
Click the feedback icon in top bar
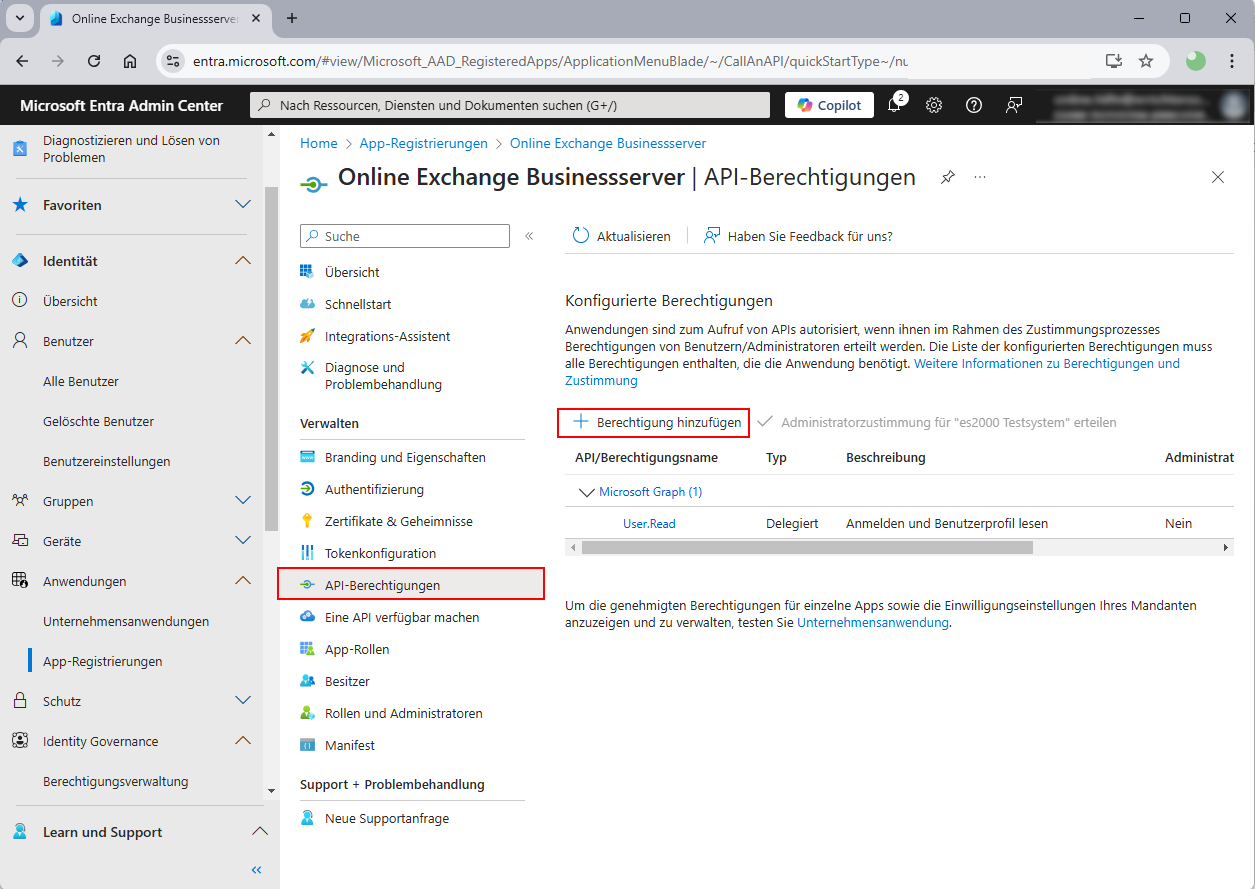[1014, 105]
